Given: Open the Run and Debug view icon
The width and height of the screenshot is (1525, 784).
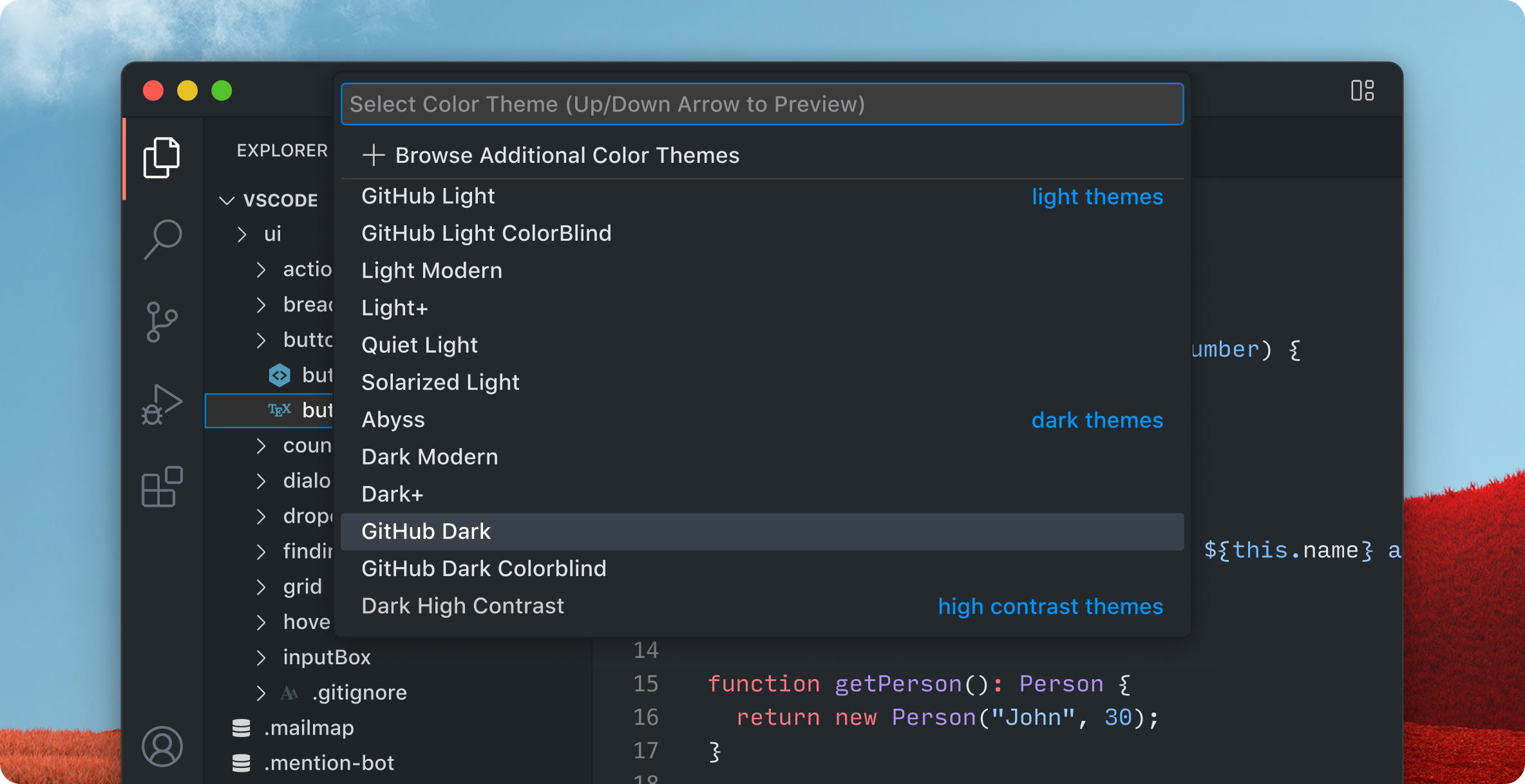Looking at the screenshot, I should [162, 405].
